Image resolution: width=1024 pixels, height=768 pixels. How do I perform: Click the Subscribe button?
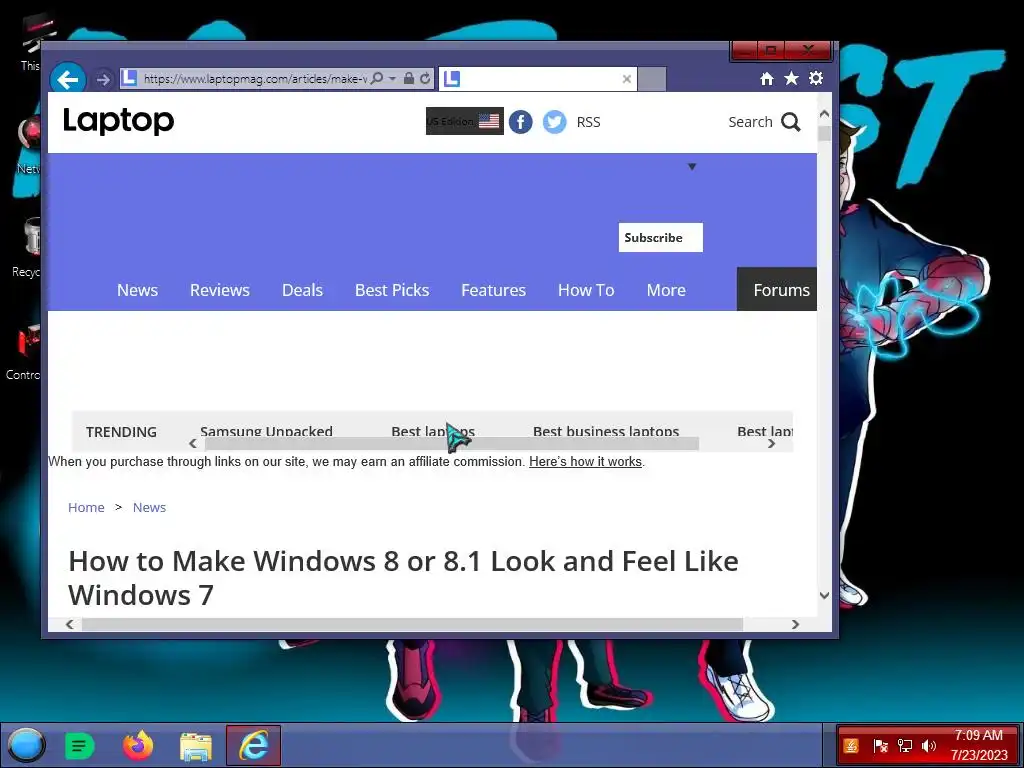coord(660,237)
